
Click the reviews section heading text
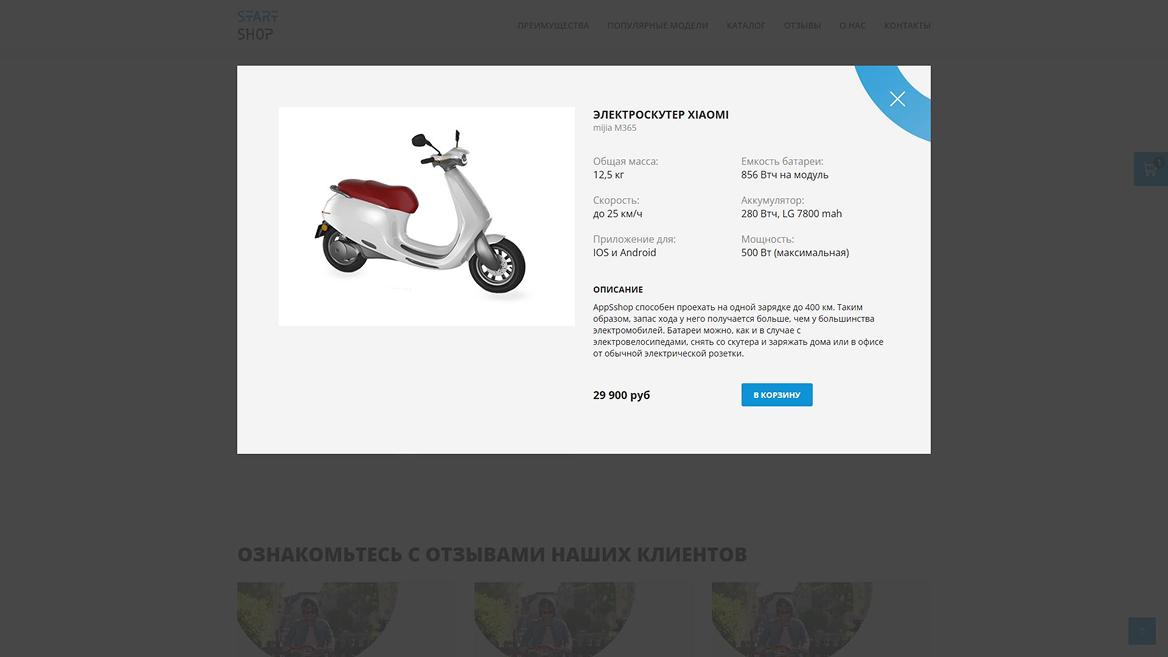tap(492, 554)
